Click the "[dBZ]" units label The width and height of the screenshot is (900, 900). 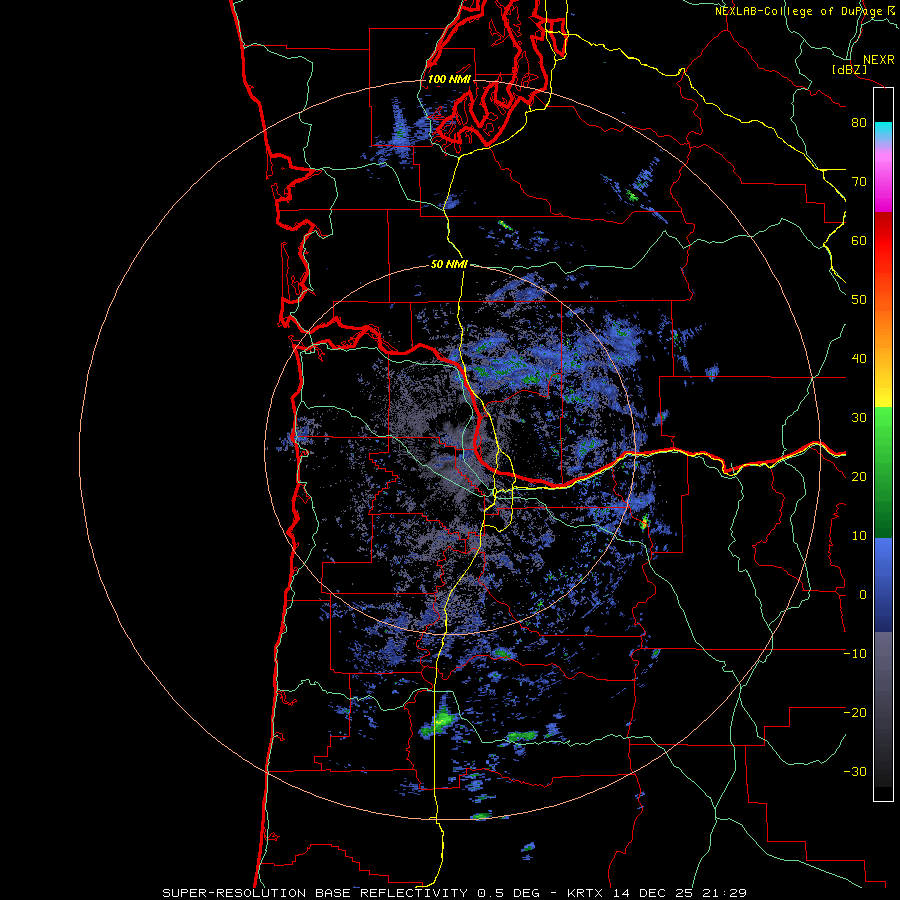pyautogui.click(x=850, y=70)
